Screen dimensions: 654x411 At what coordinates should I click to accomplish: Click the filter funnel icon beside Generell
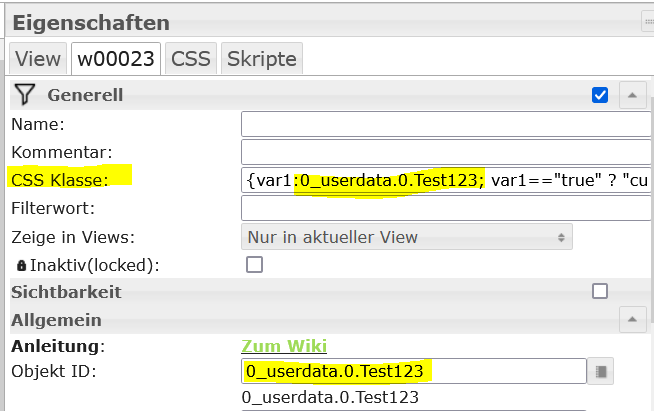click(26, 96)
